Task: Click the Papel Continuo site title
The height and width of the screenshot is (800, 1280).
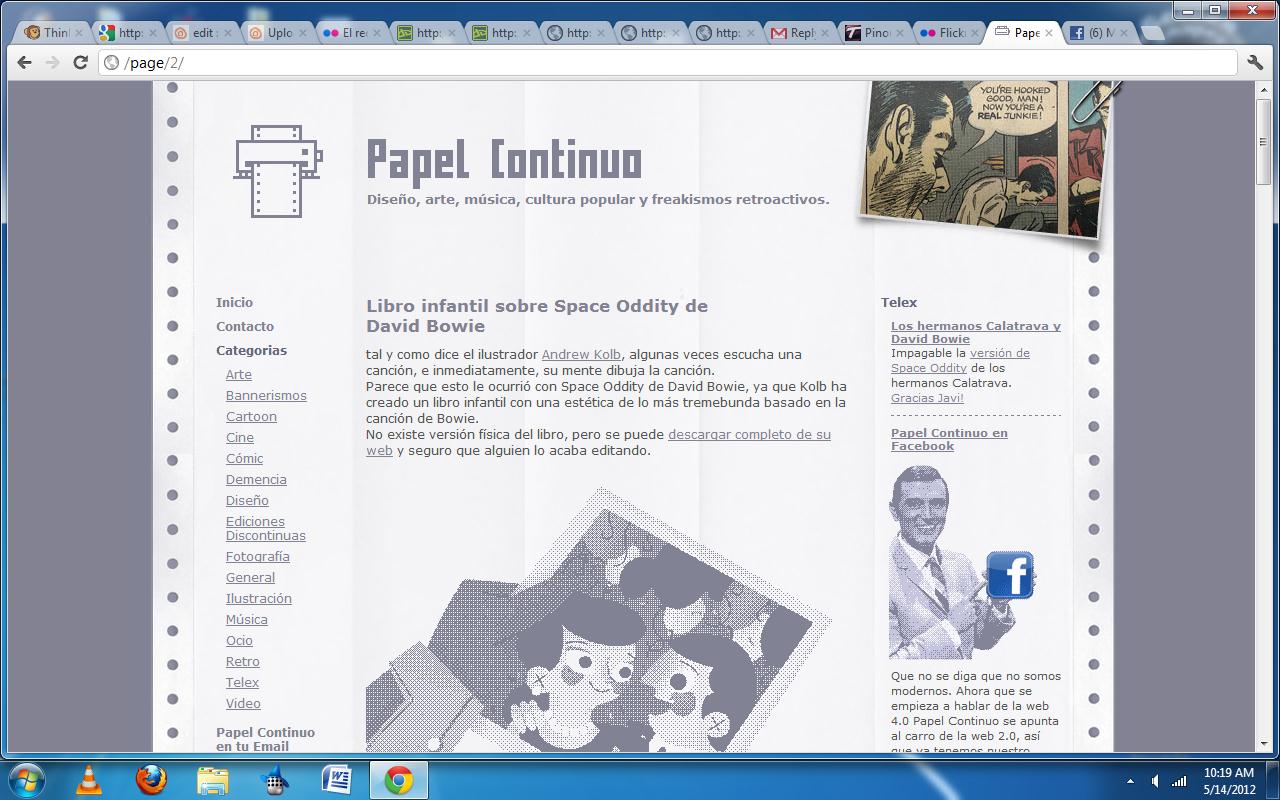Action: click(x=504, y=160)
